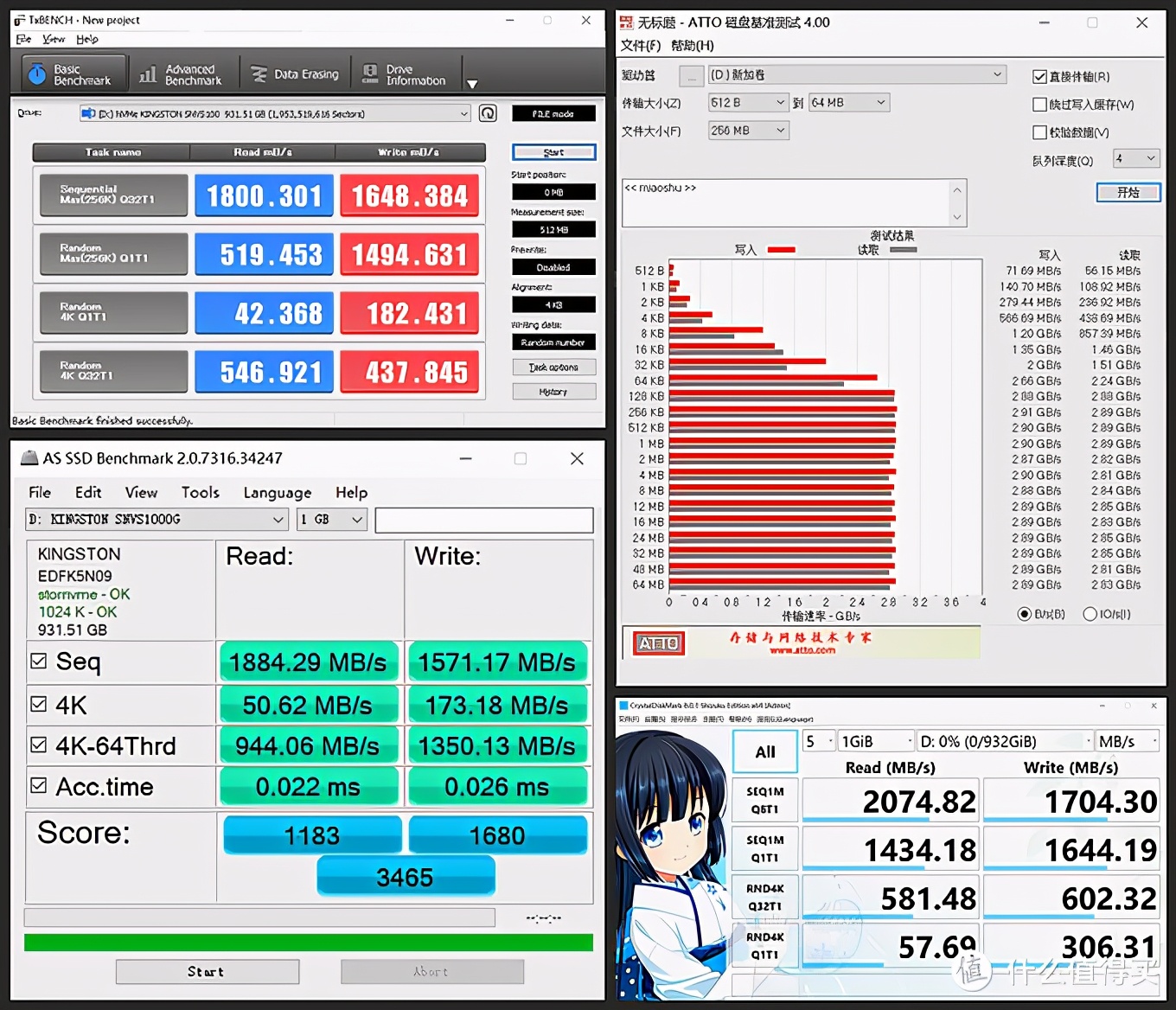This screenshot has width=1176, height=1010.
Task: Expand the TxBENCH toolbar overflow arrow
Action: pos(472,84)
